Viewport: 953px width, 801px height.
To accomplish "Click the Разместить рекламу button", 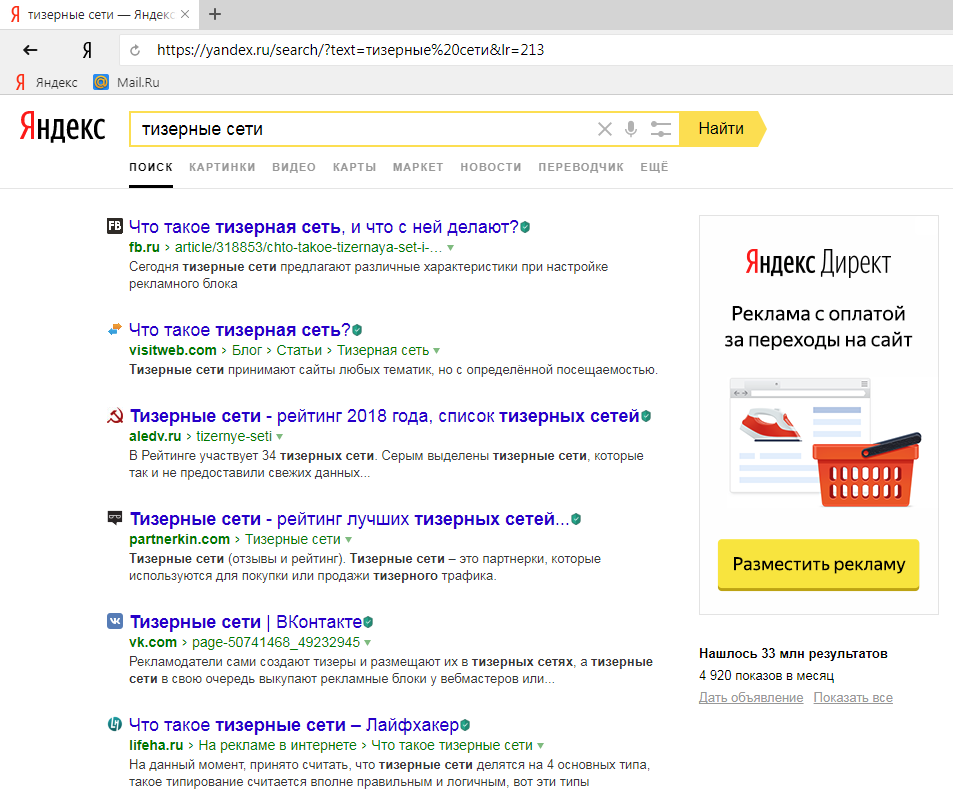I will (818, 565).
